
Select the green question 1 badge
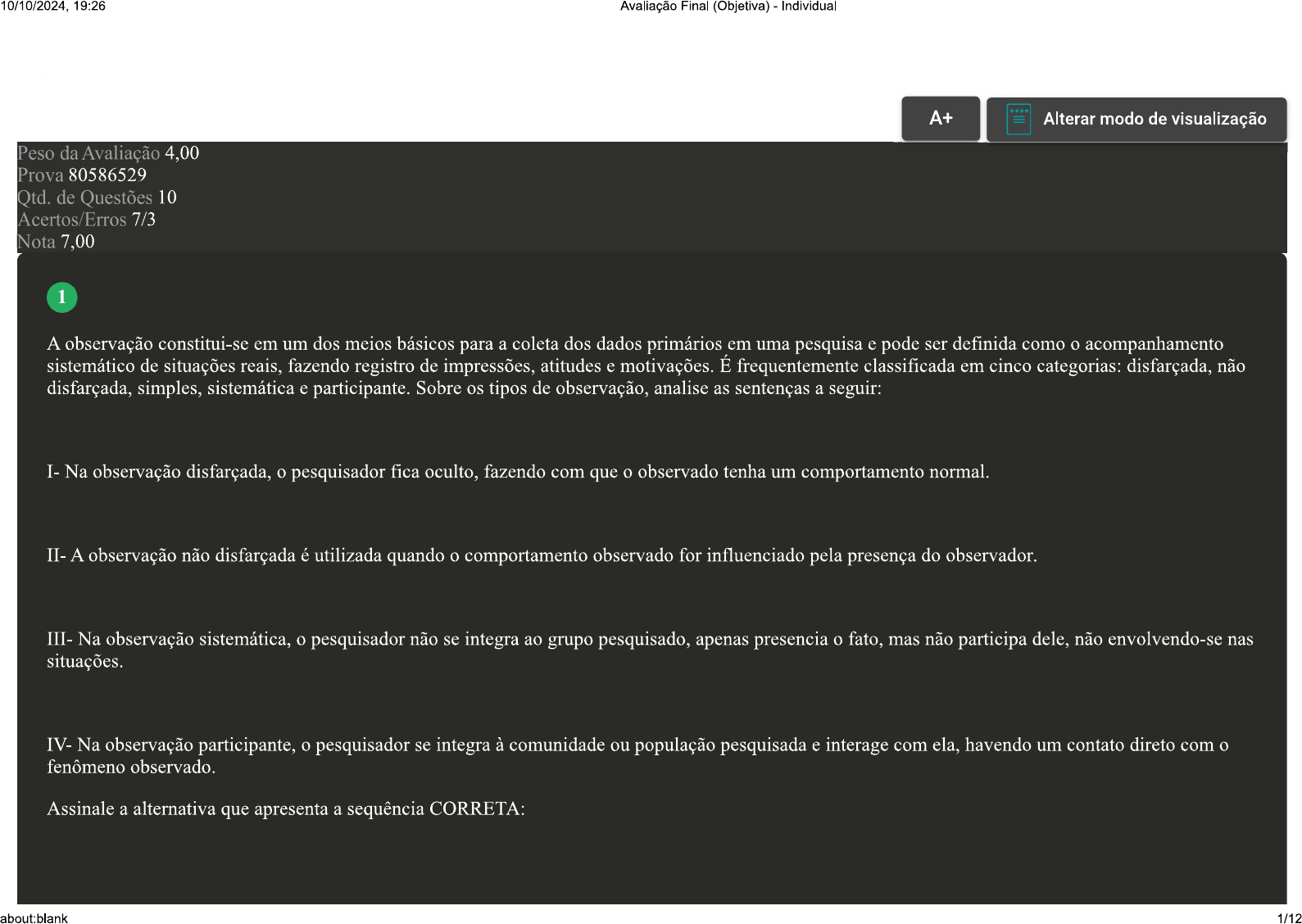(61, 297)
